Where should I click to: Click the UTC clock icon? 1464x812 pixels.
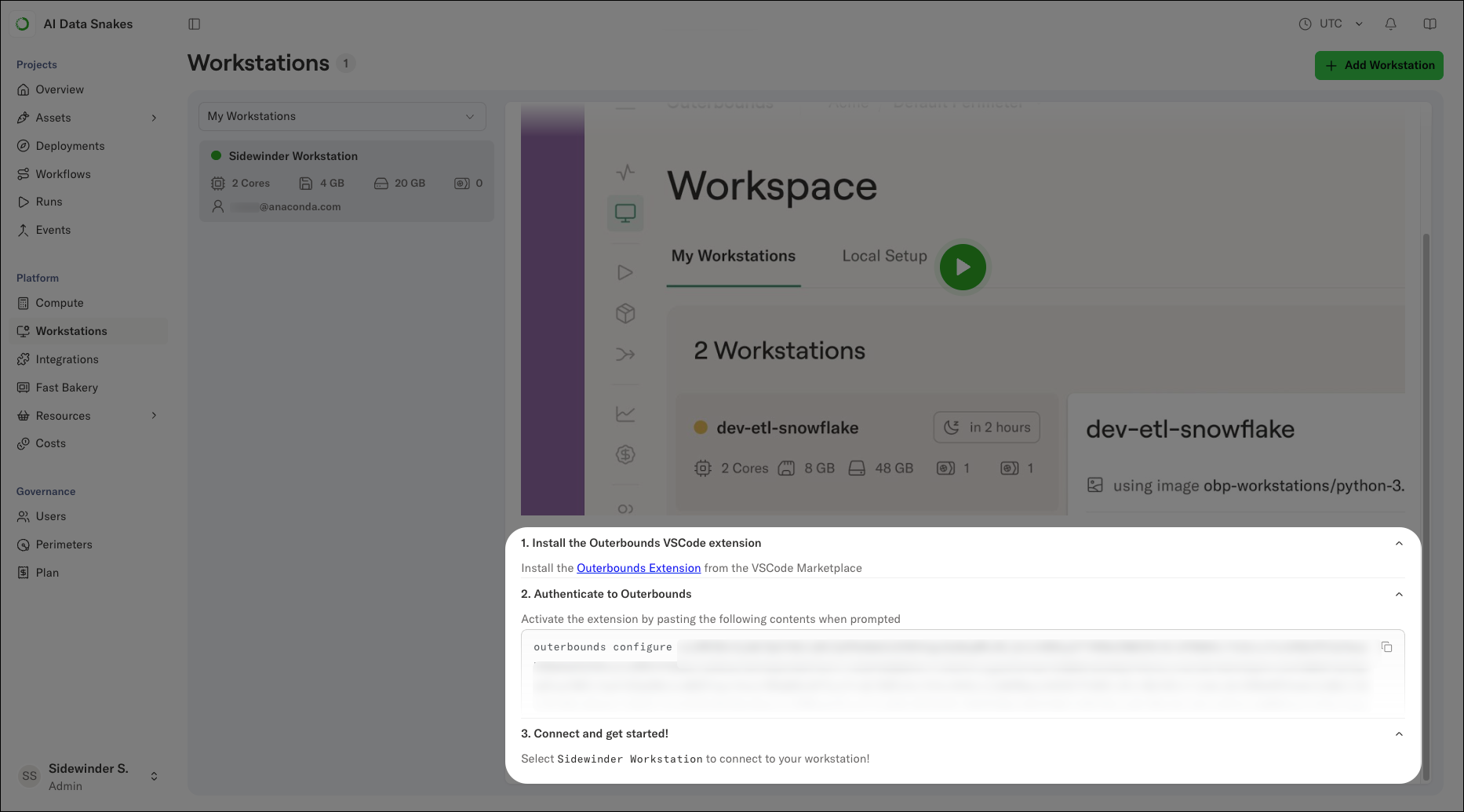coord(1305,24)
